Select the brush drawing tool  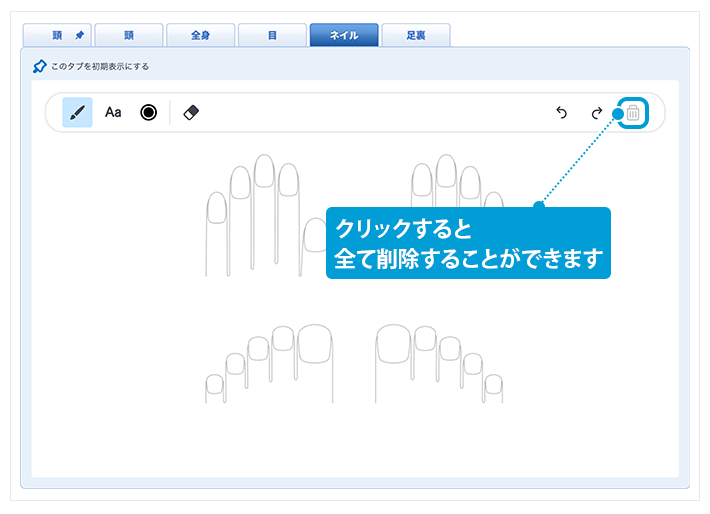tap(77, 113)
